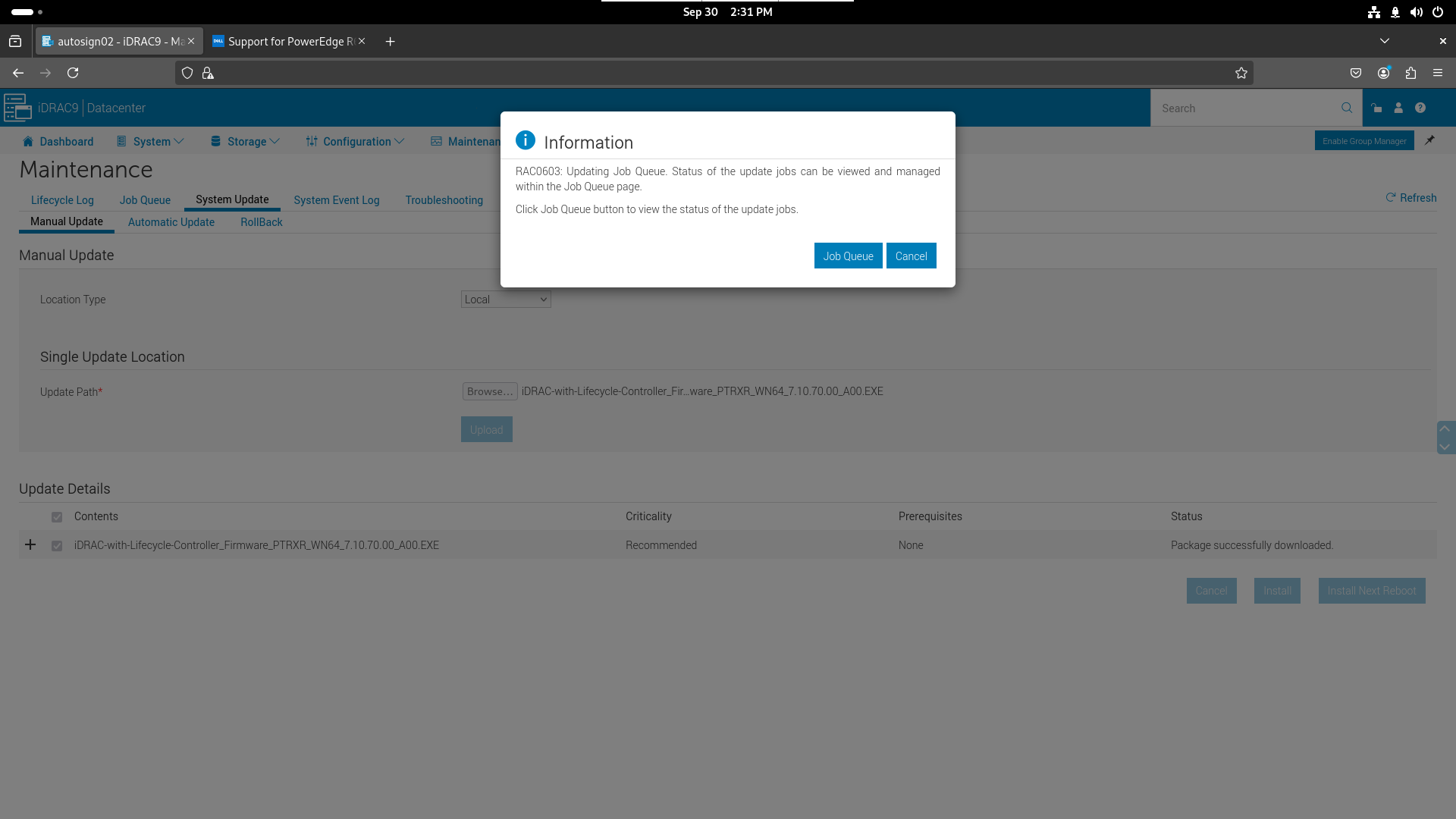Open the Firefox hamburger menu
The width and height of the screenshot is (1456, 819).
(x=1438, y=73)
